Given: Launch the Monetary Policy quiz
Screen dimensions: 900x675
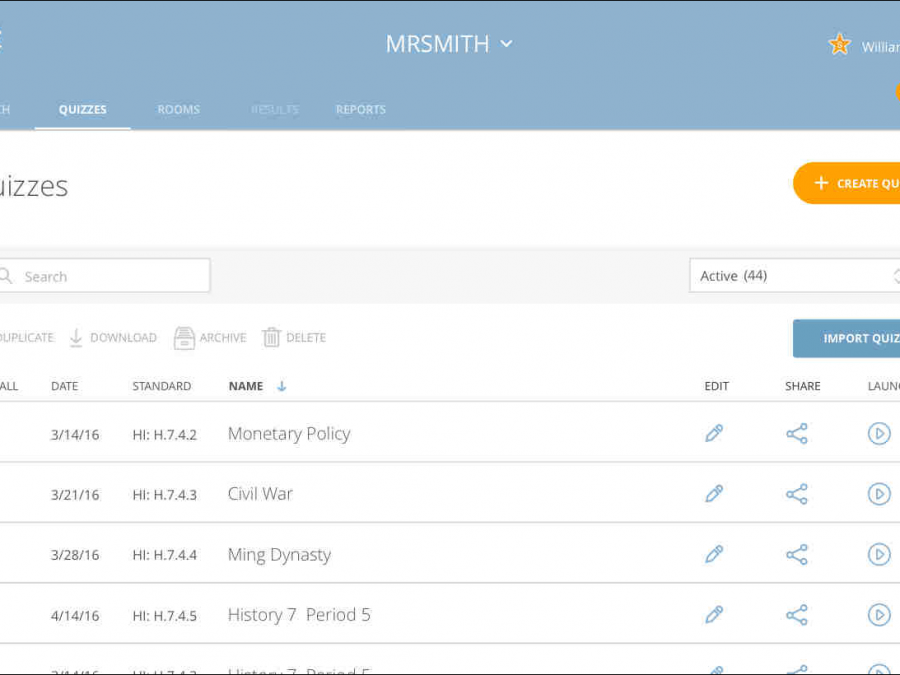Looking at the screenshot, I should pyautogui.click(x=879, y=434).
